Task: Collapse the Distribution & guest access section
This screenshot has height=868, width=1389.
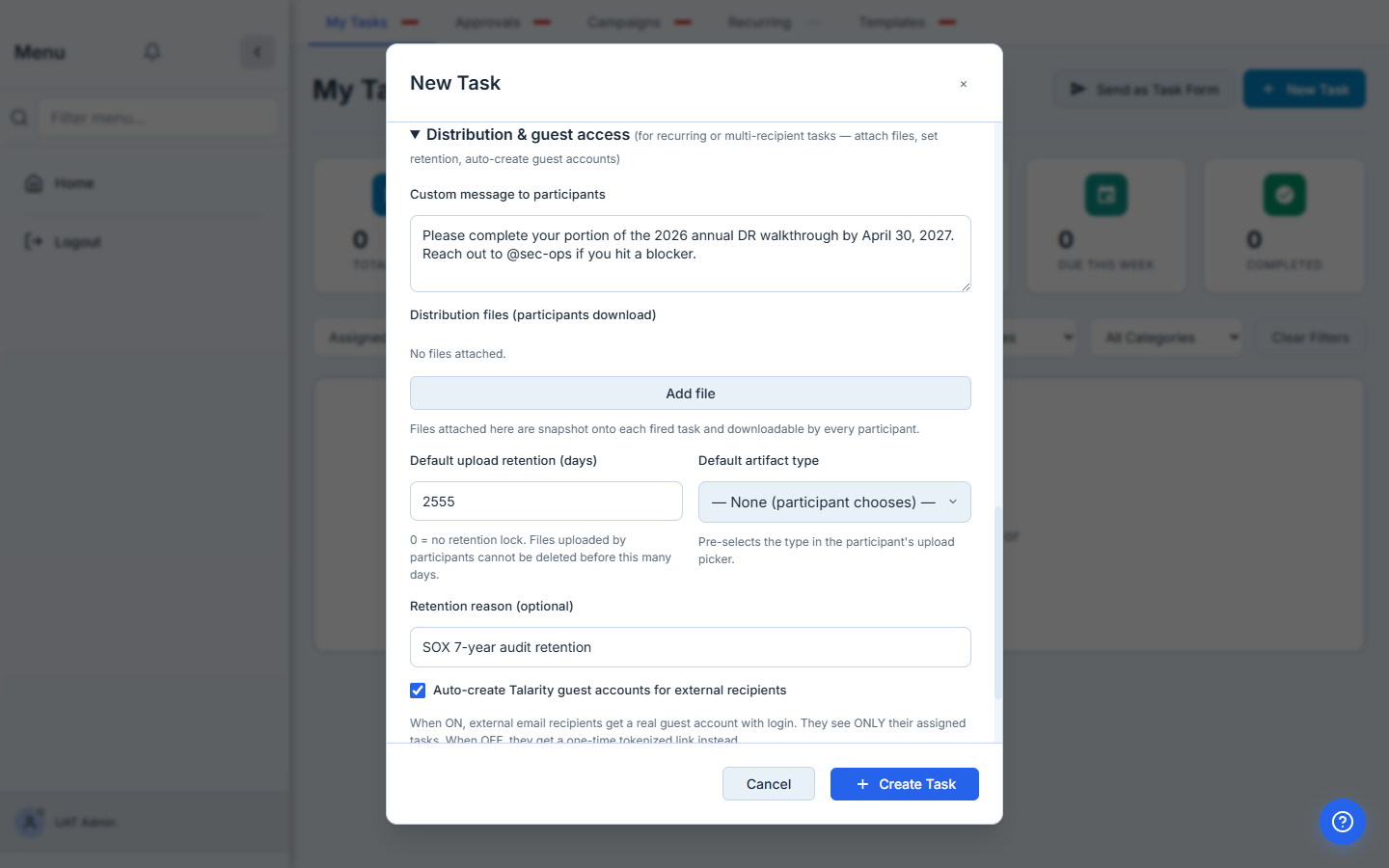Action: [415, 135]
